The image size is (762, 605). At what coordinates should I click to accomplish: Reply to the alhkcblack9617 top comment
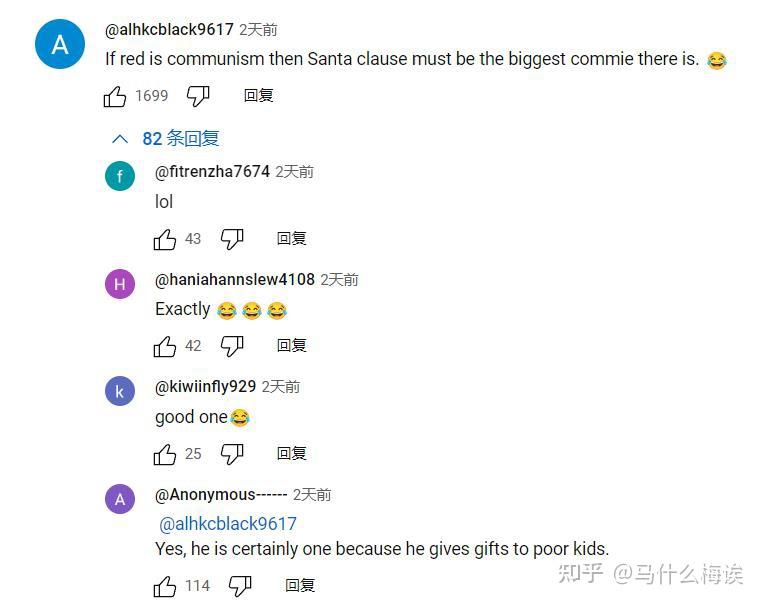259,96
